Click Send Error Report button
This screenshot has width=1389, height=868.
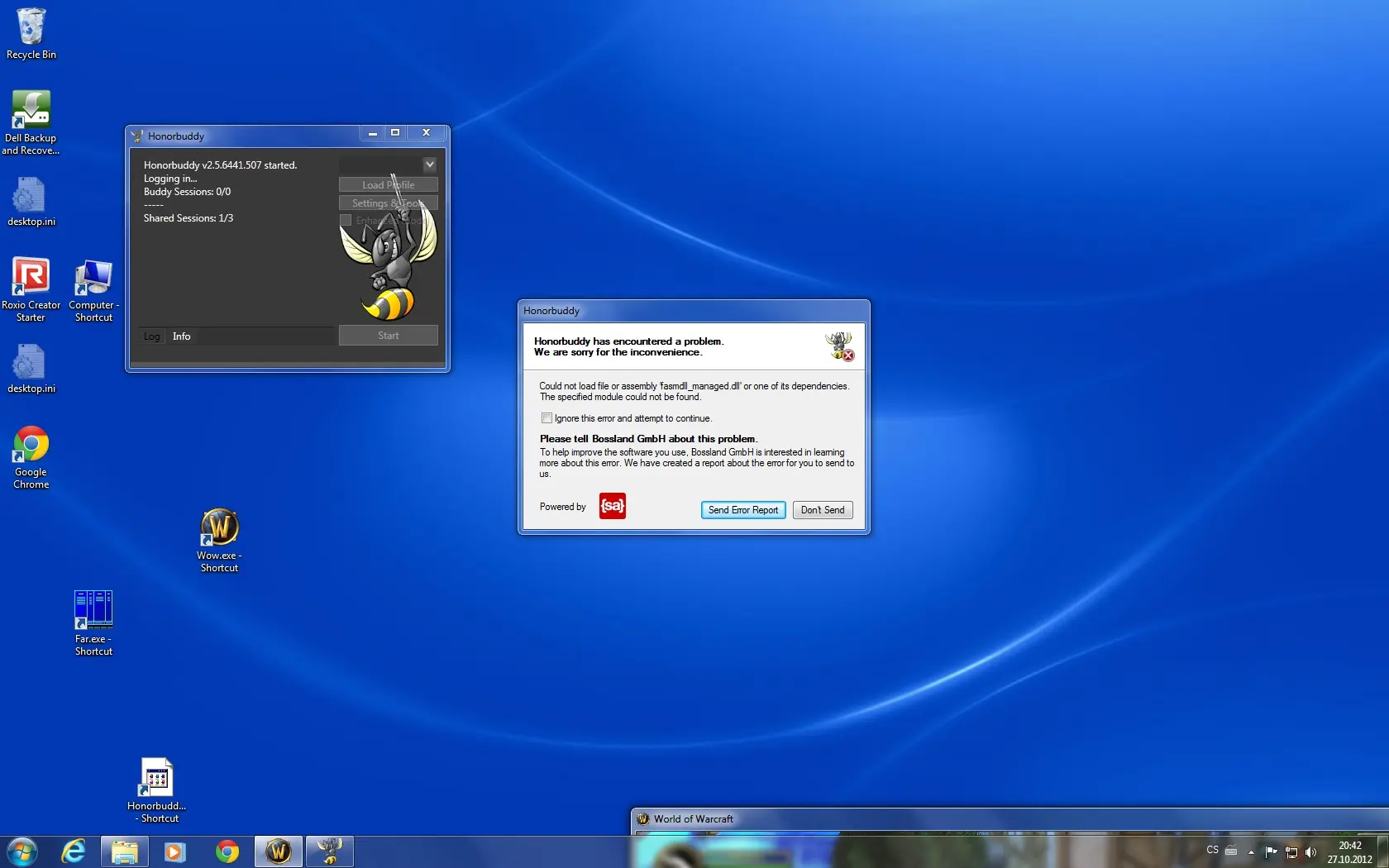743,510
